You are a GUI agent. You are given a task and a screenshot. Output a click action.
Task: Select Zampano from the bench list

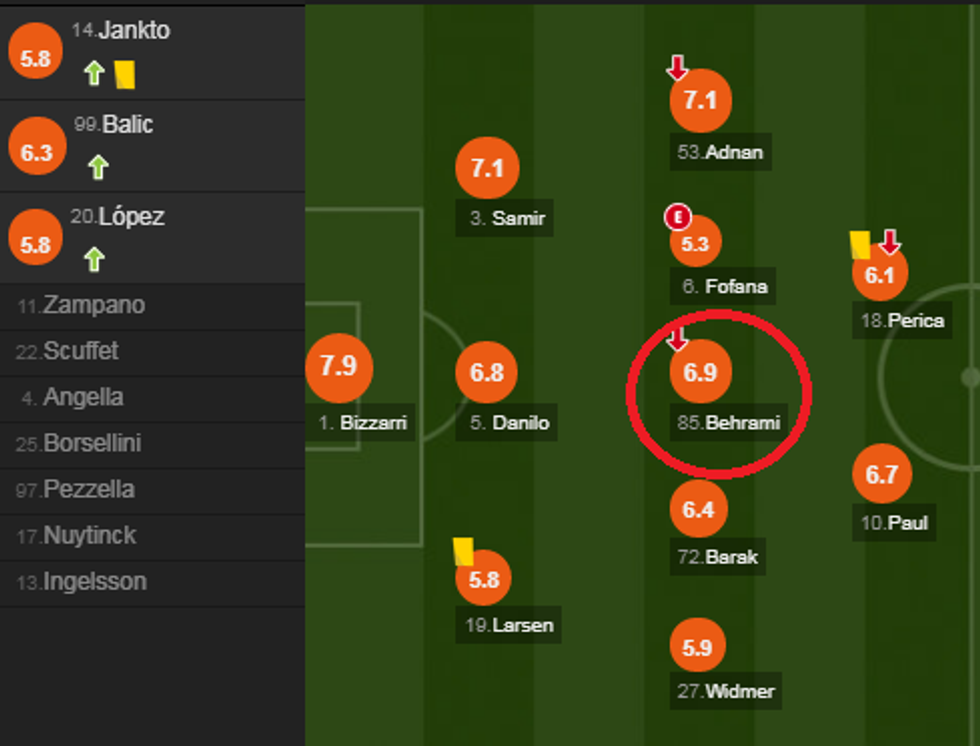coord(94,306)
